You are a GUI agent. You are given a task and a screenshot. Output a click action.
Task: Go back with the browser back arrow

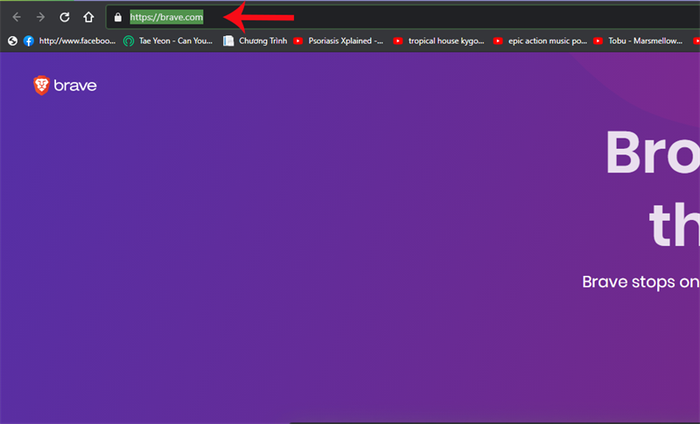click(17, 17)
